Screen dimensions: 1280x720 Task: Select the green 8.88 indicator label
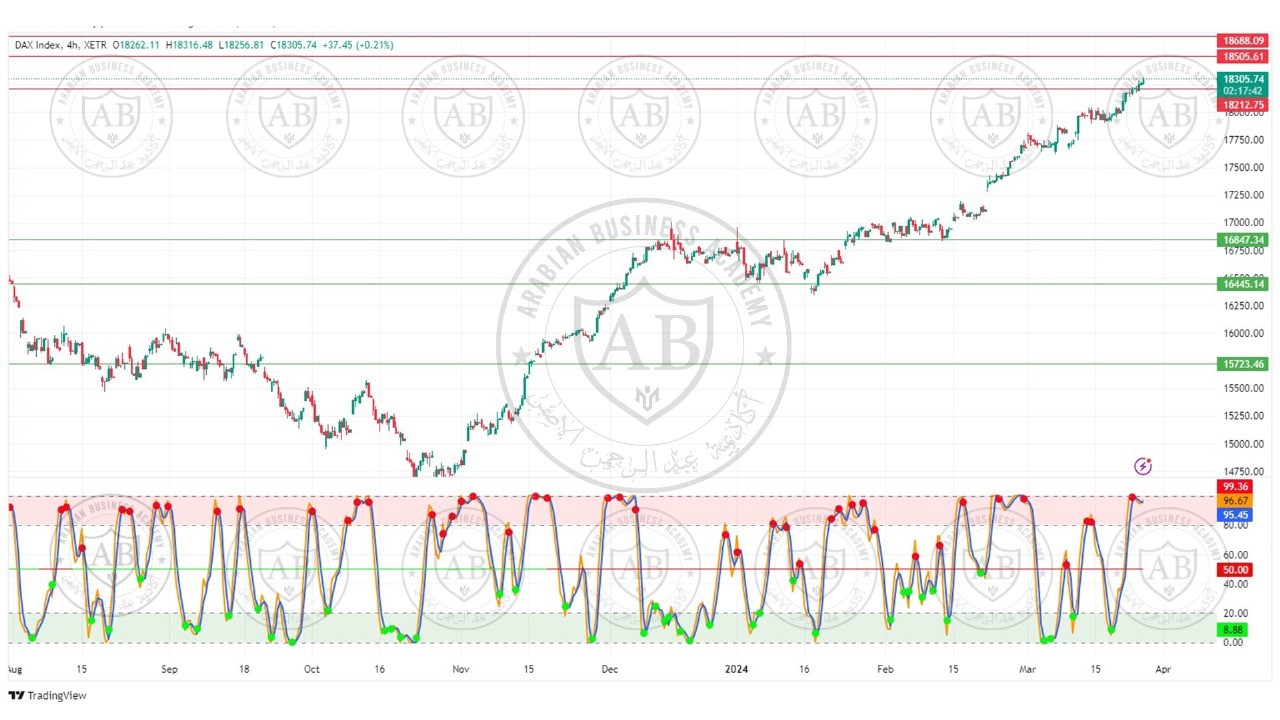click(x=1231, y=630)
